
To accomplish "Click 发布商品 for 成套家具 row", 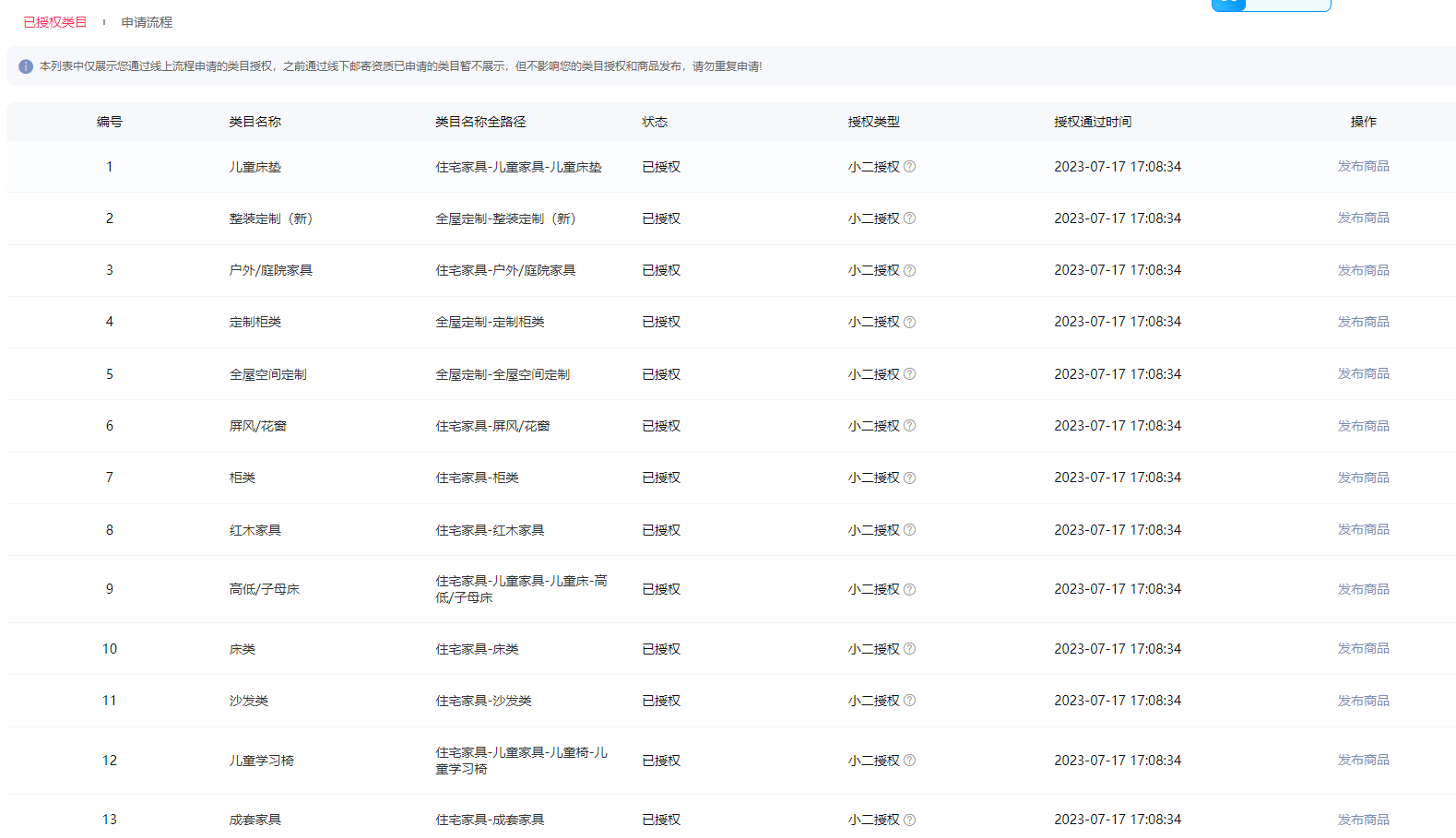I will (1363, 820).
